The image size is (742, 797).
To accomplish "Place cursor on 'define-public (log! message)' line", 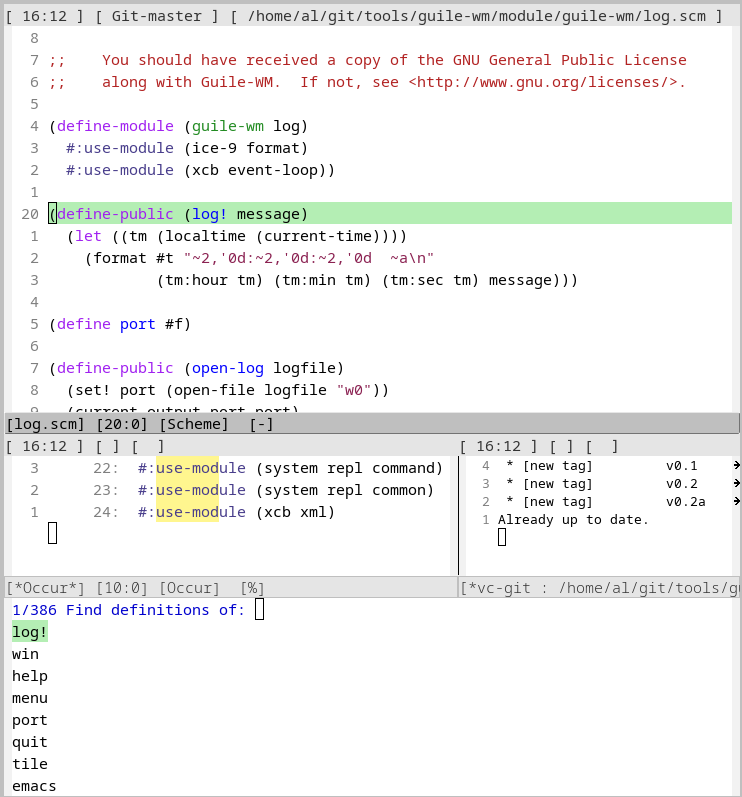I will pos(390,213).
